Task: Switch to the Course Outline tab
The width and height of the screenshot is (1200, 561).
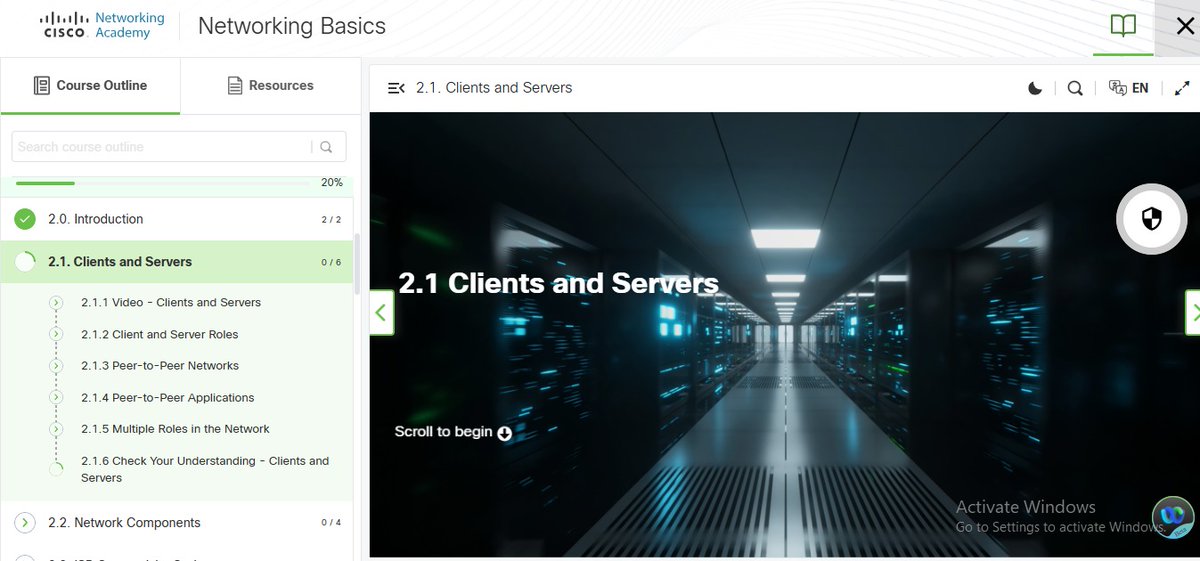Action: 90,86
